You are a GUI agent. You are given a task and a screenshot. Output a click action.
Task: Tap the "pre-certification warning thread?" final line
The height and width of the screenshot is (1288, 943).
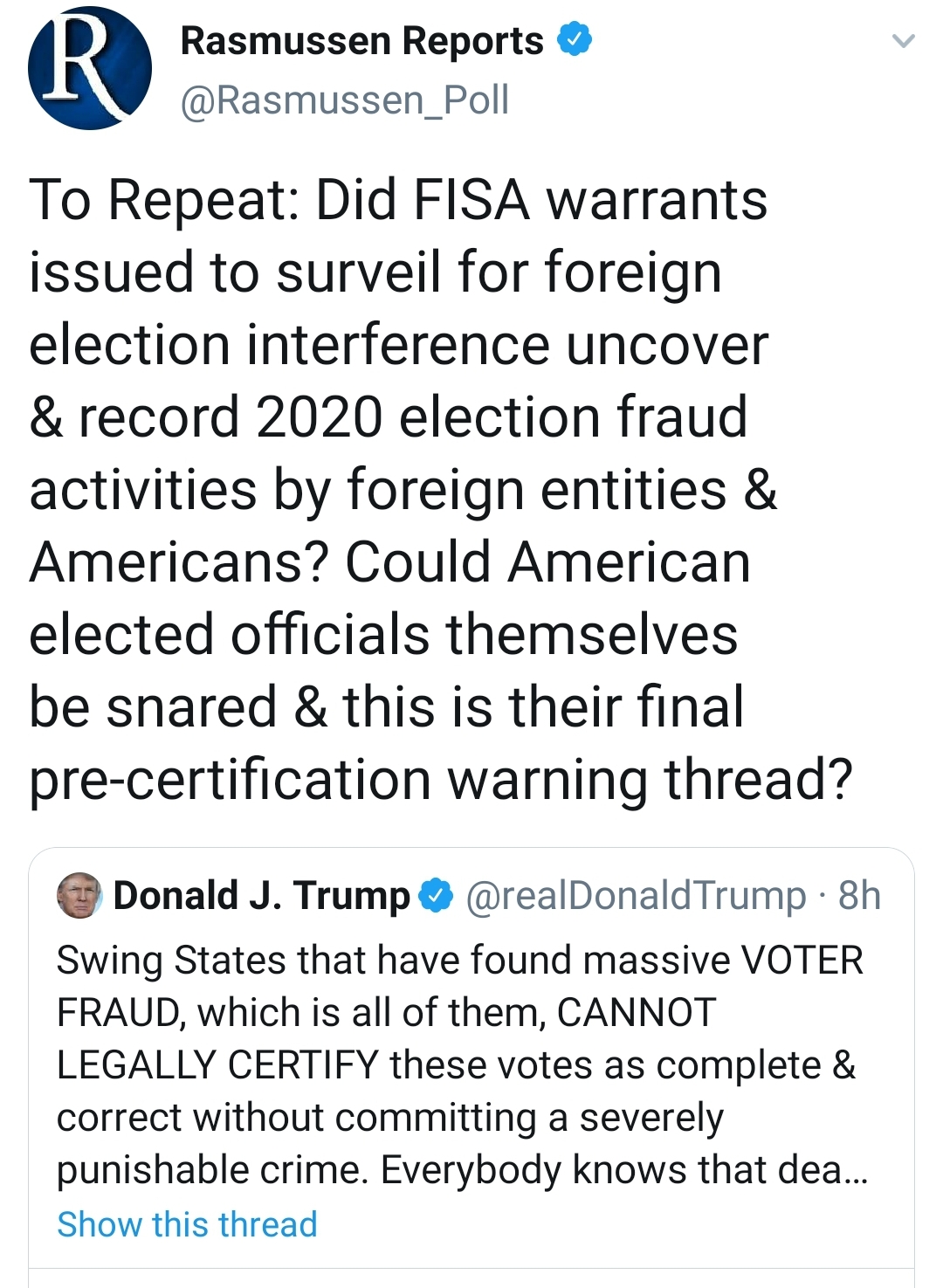[x=440, y=779]
